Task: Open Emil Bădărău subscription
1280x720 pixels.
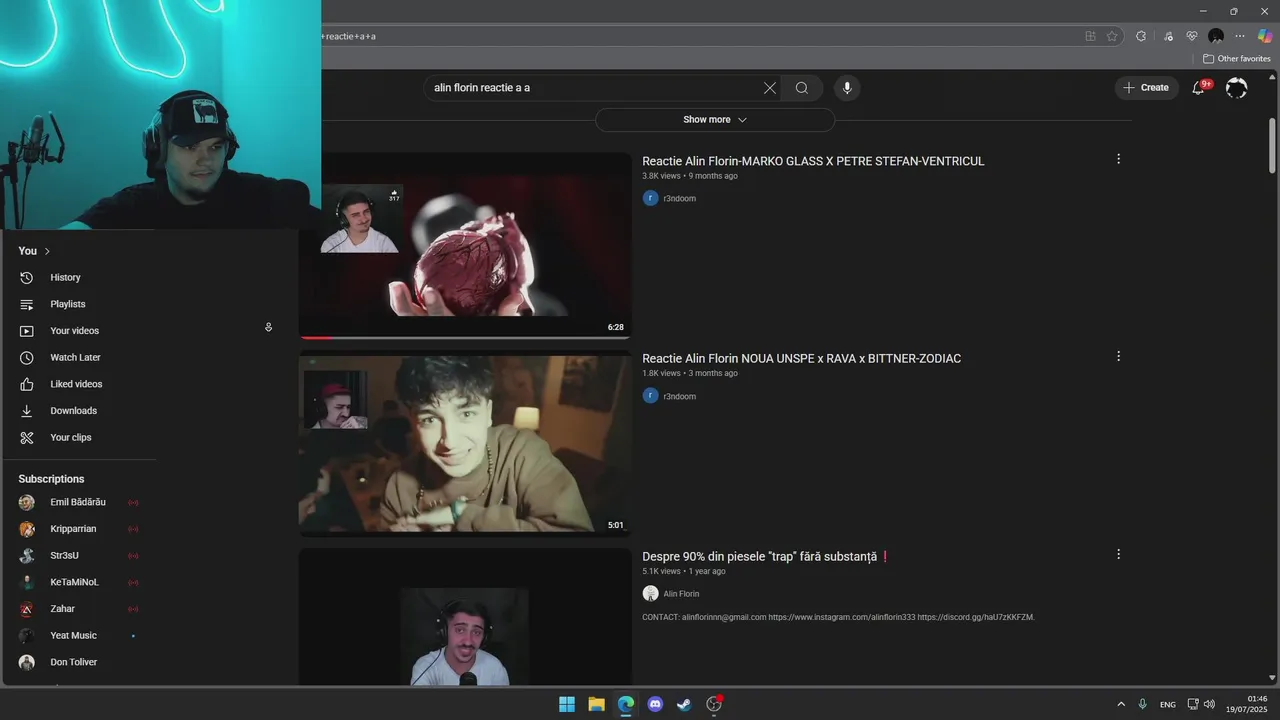Action: pyautogui.click(x=80, y=502)
